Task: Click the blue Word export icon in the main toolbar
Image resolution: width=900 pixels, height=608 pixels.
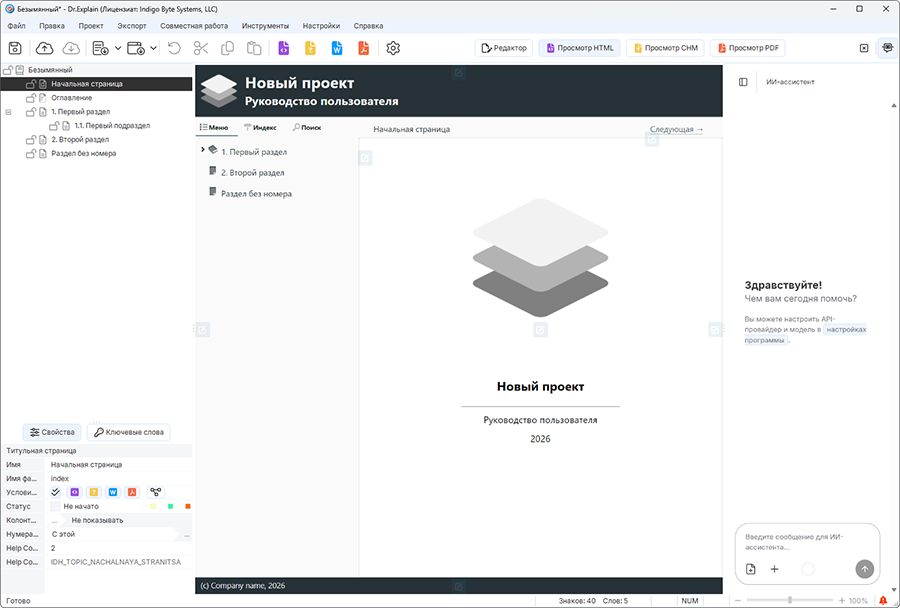Action: (337, 48)
